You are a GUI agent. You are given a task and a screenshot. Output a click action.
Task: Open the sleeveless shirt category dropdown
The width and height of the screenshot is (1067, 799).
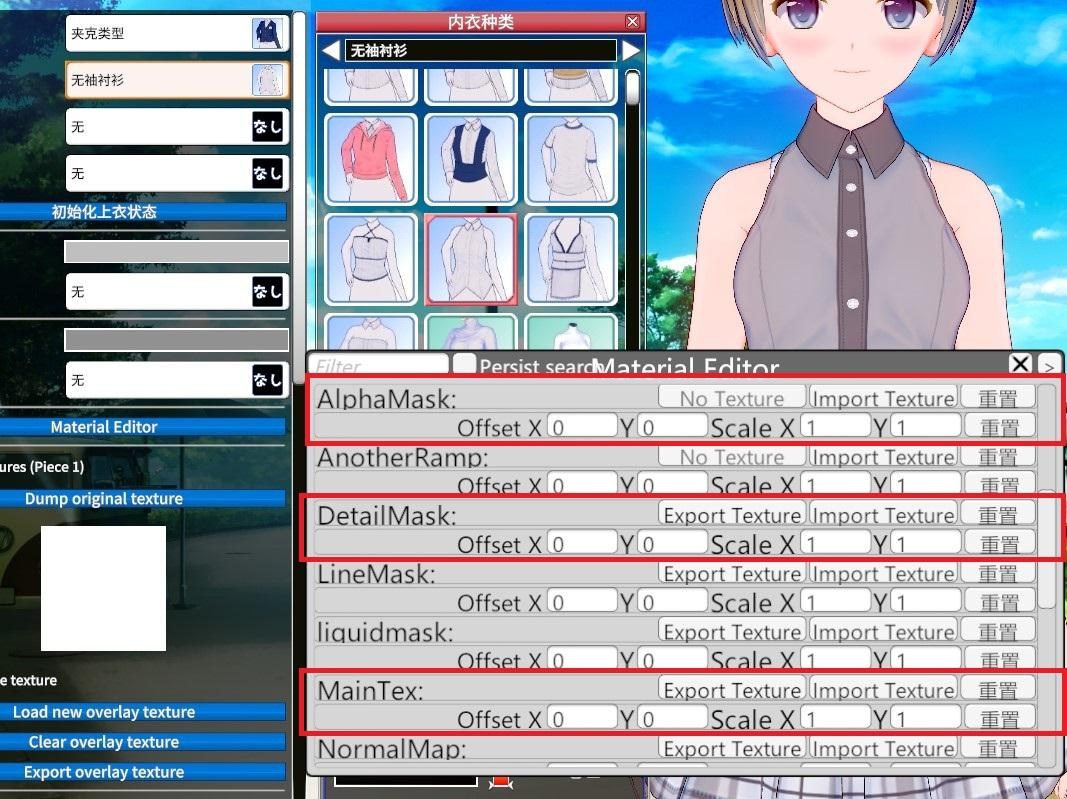[480, 50]
